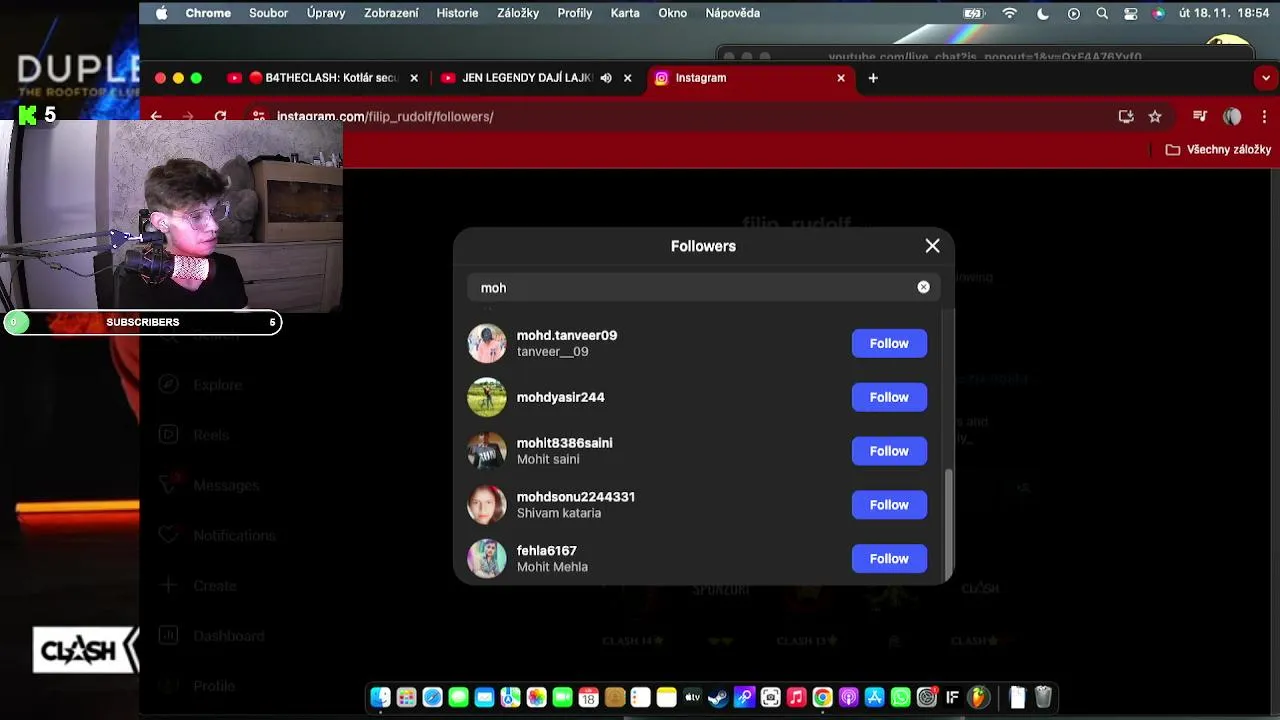The height and width of the screenshot is (720, 1280).
Task: Open the Soubor menu
Action: click(x=269, y=13)
